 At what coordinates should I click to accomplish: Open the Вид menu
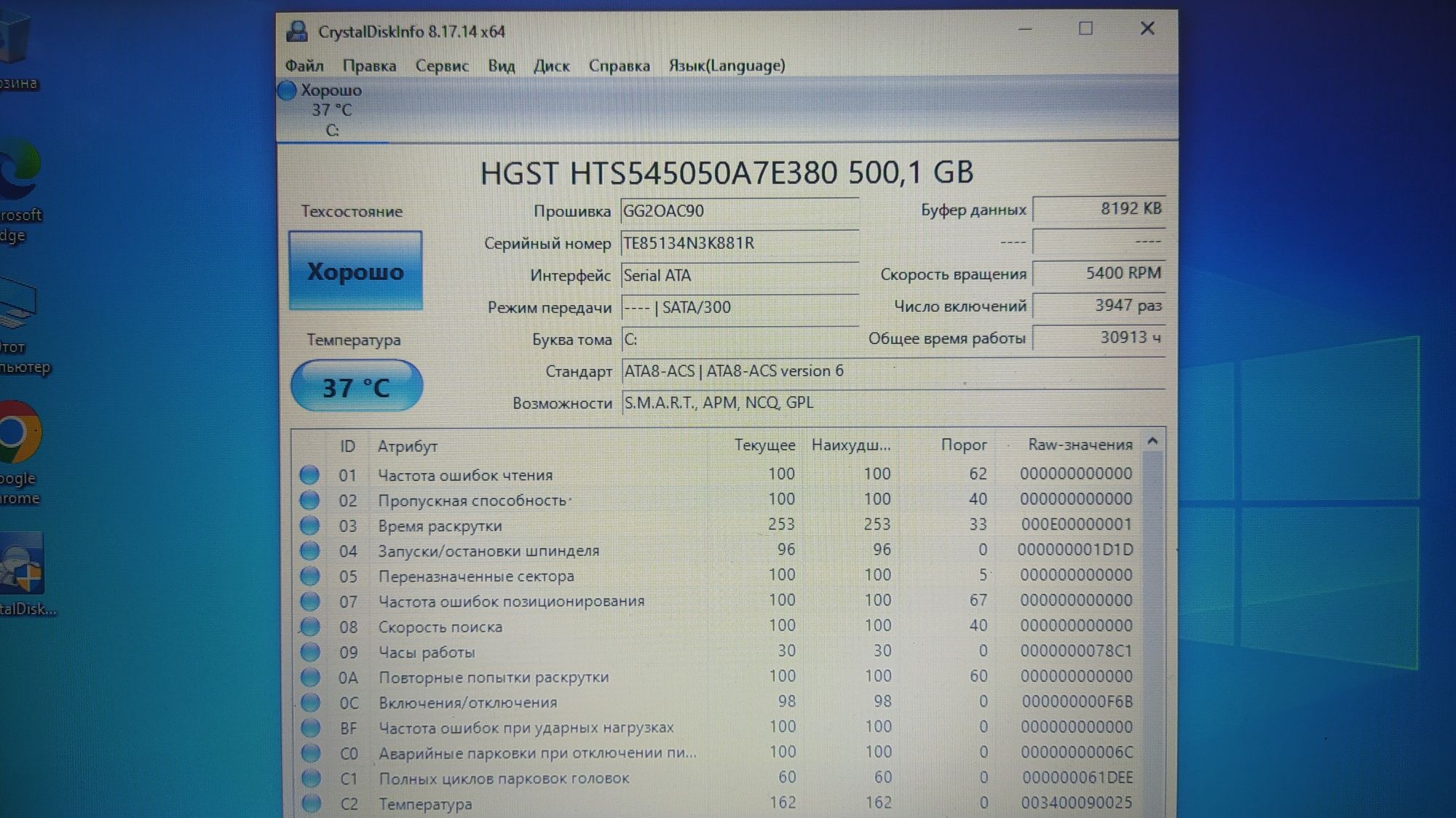(x=501, y=65)
